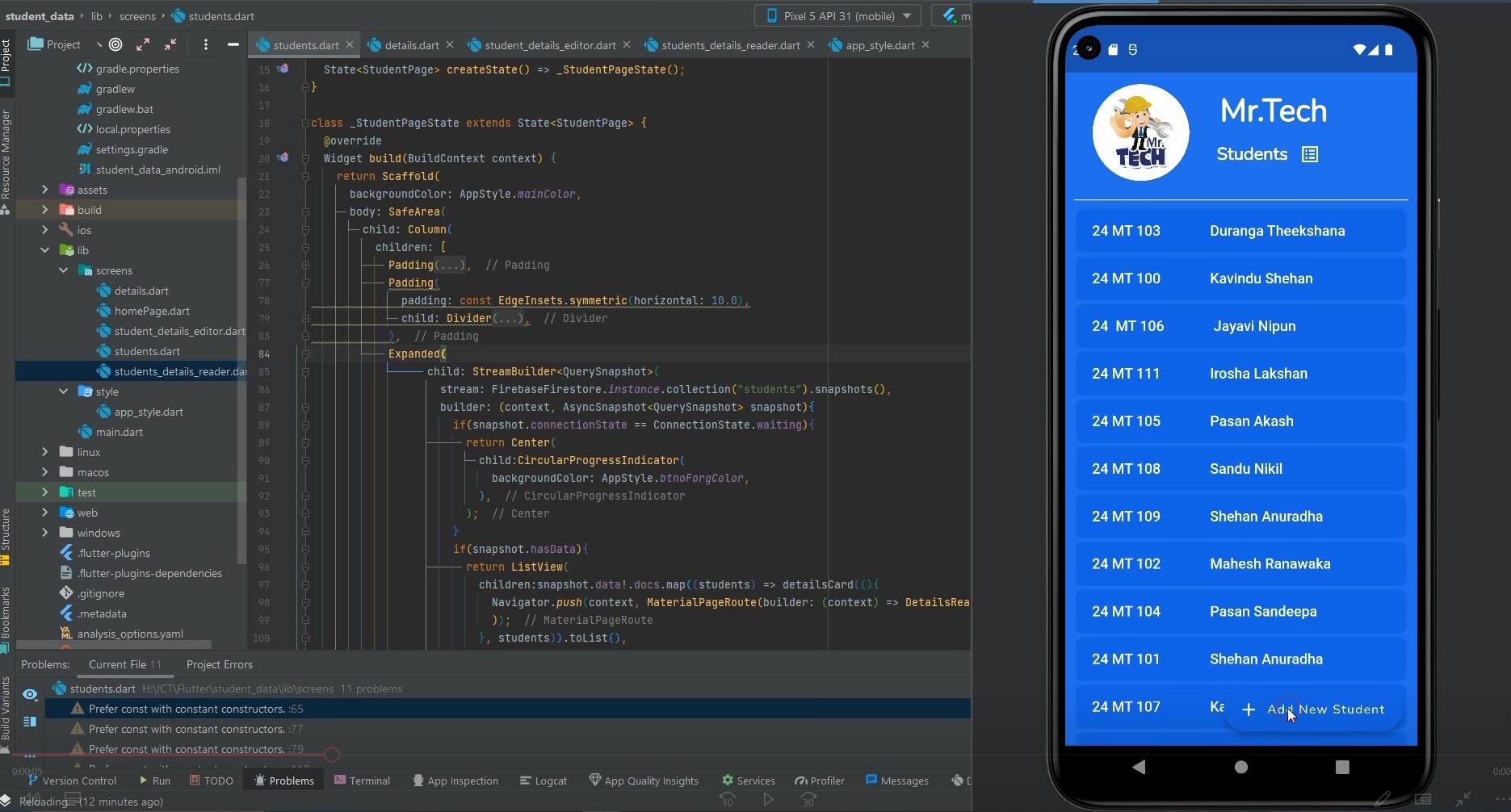Toggle the eye icon in Problems panel

pos(30,694)
